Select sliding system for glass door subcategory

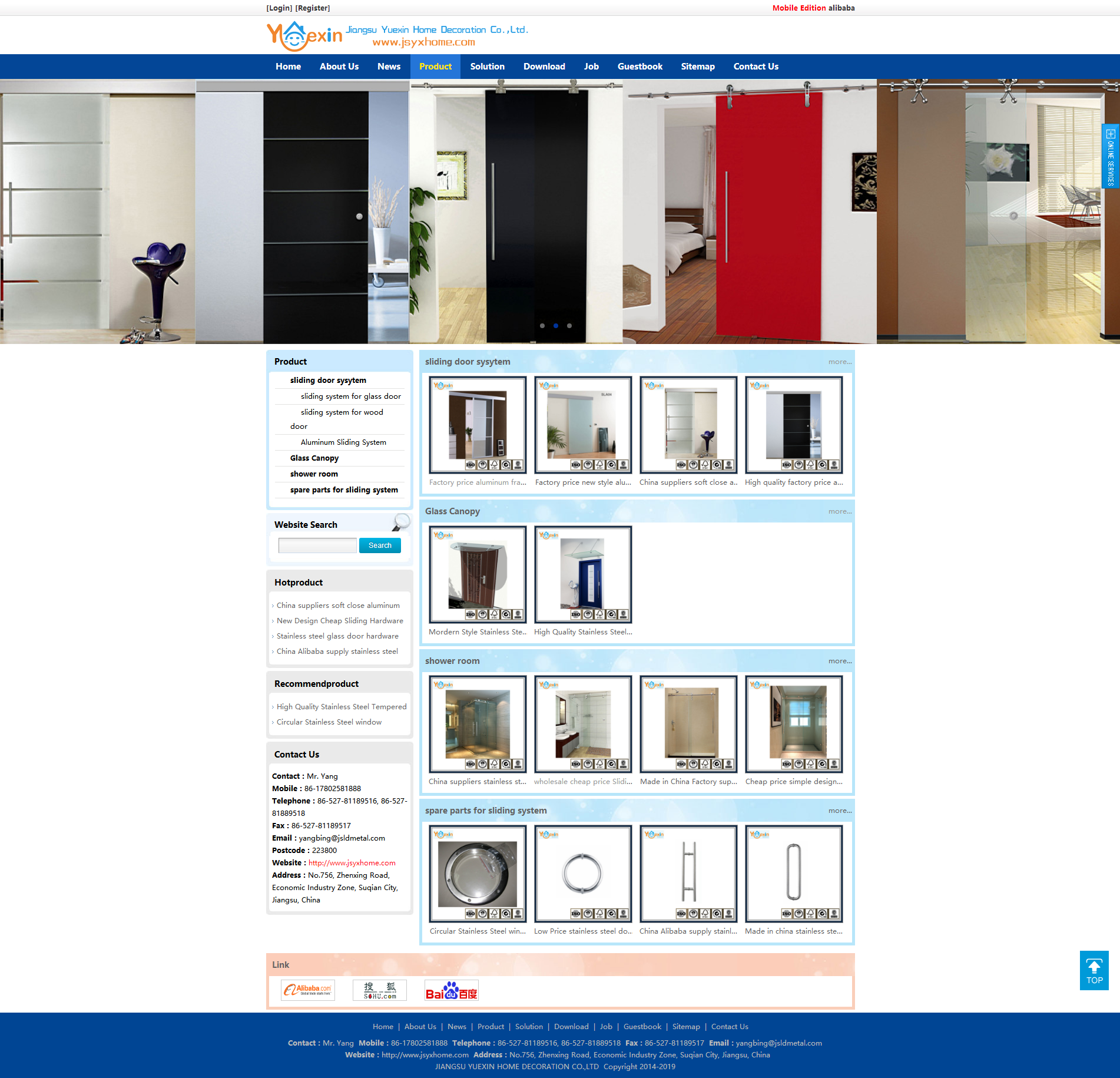point(351,396)
